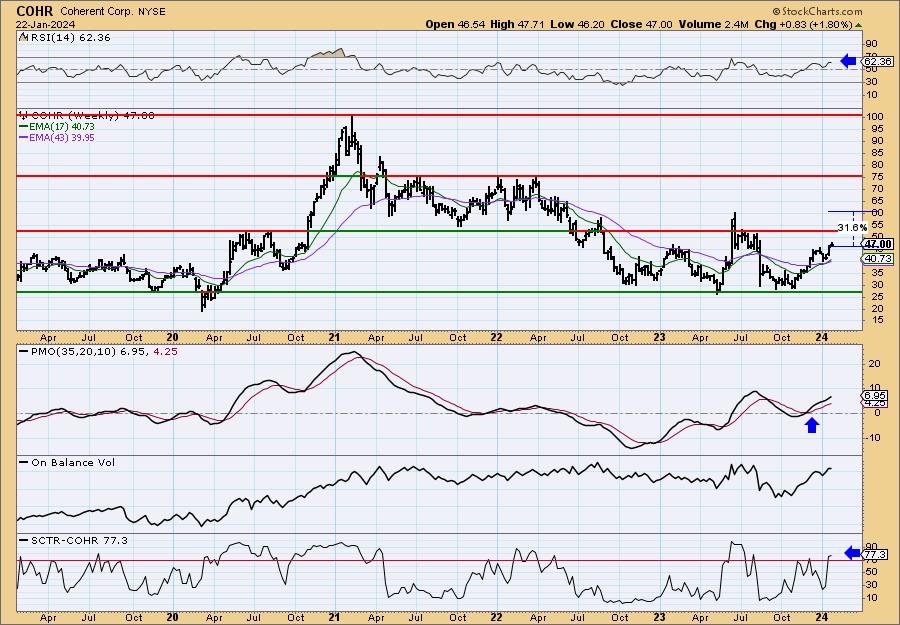This screenshot has height=625, width=900.
Task: Click the 47.00 current price tag on right axis
Action: [878, 244]
